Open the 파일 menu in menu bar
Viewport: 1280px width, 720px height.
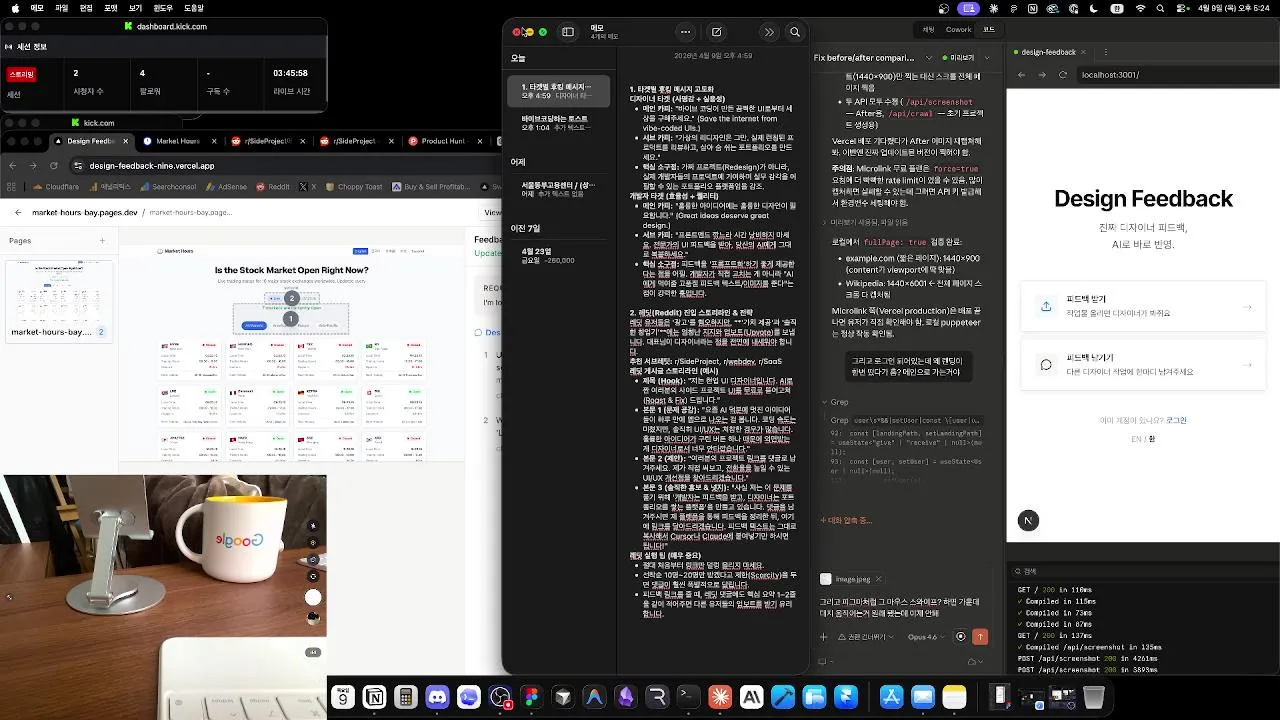point(62,8)
